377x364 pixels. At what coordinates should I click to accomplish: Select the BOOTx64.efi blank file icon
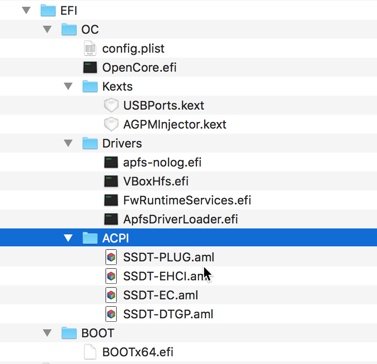90,352
